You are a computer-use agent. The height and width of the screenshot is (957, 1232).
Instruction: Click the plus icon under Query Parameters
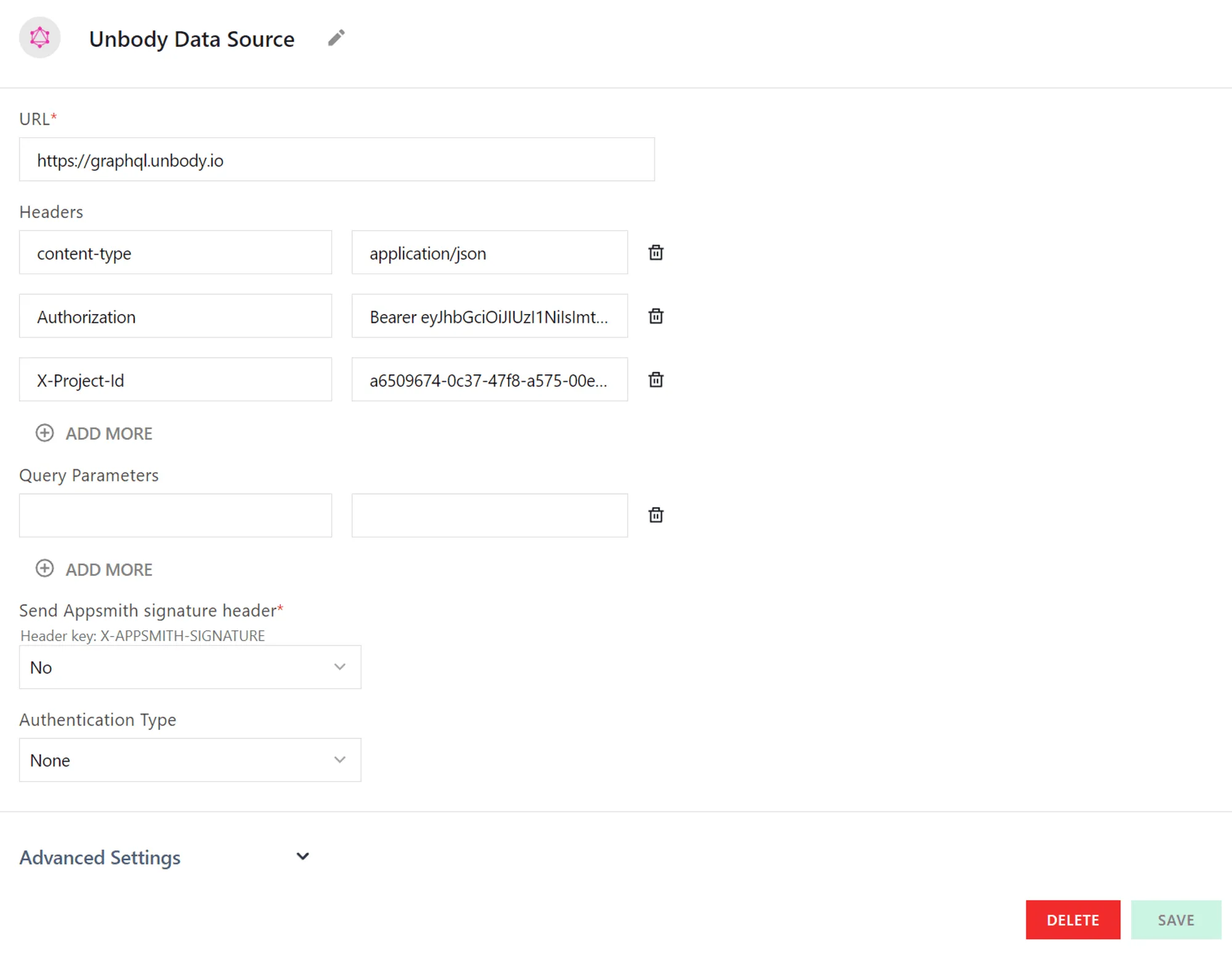tap(44, 568)
